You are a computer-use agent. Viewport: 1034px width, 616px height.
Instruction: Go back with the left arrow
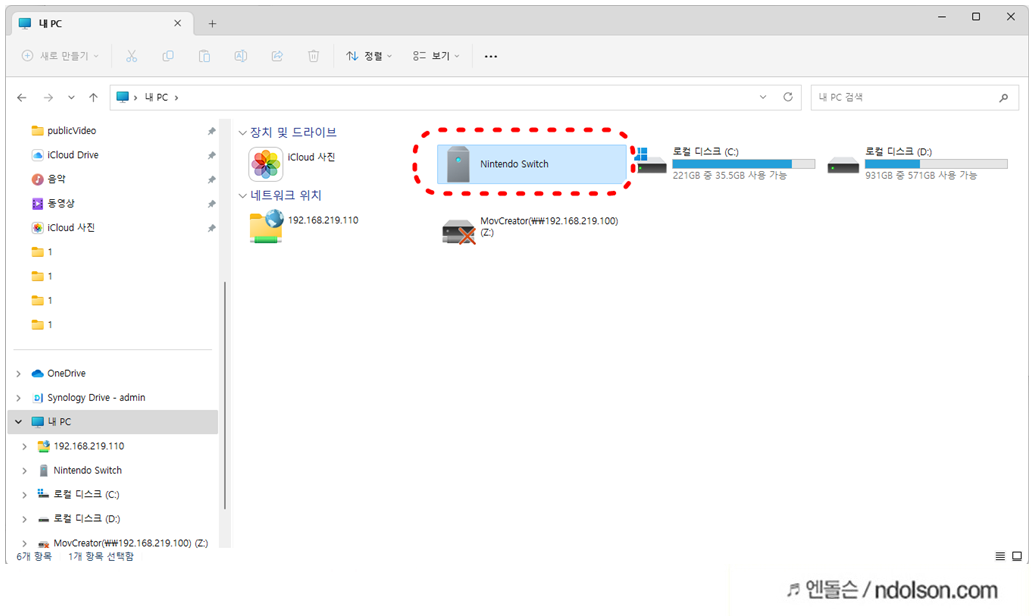coord(22,98)
